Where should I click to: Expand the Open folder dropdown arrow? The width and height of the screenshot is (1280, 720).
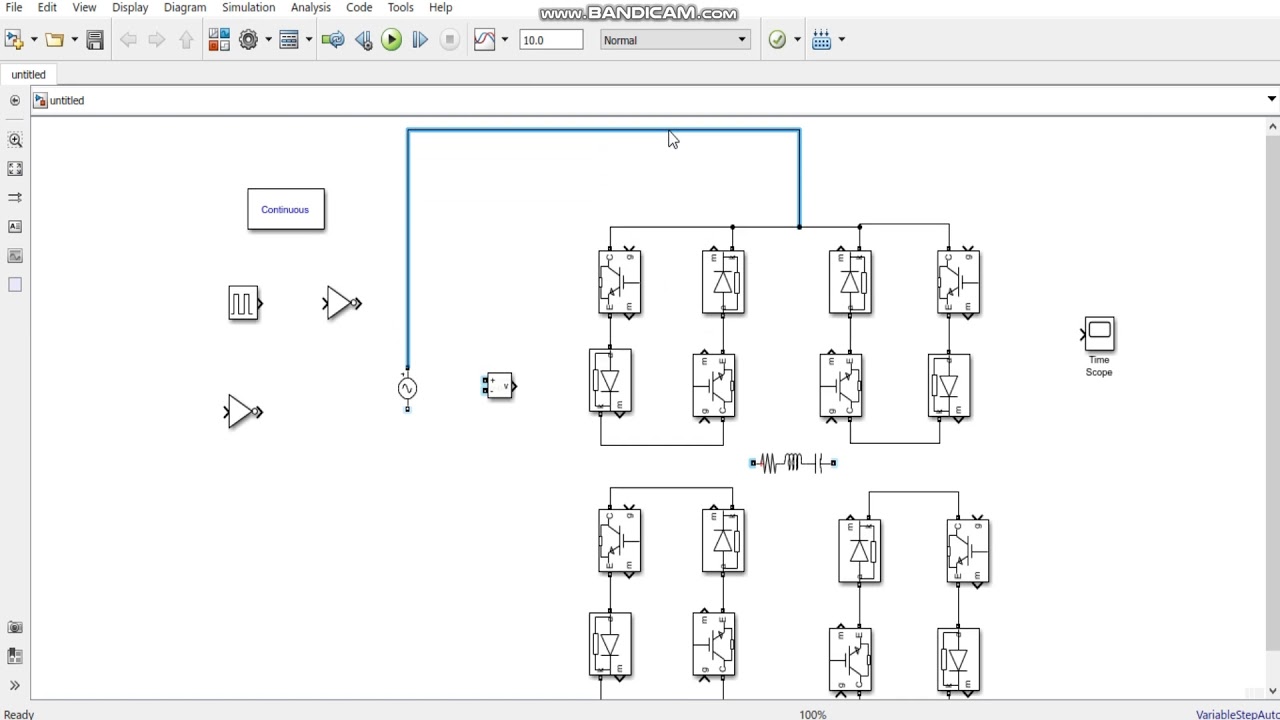pos(74,40)
